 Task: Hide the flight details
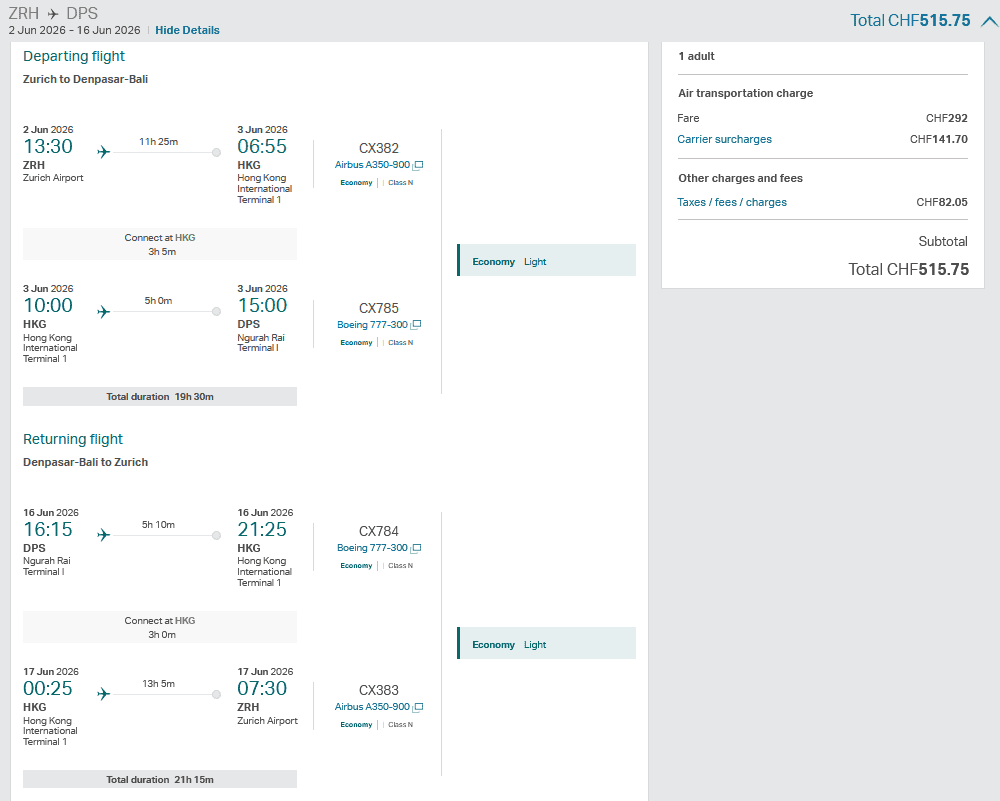click(x=187, y=30)
